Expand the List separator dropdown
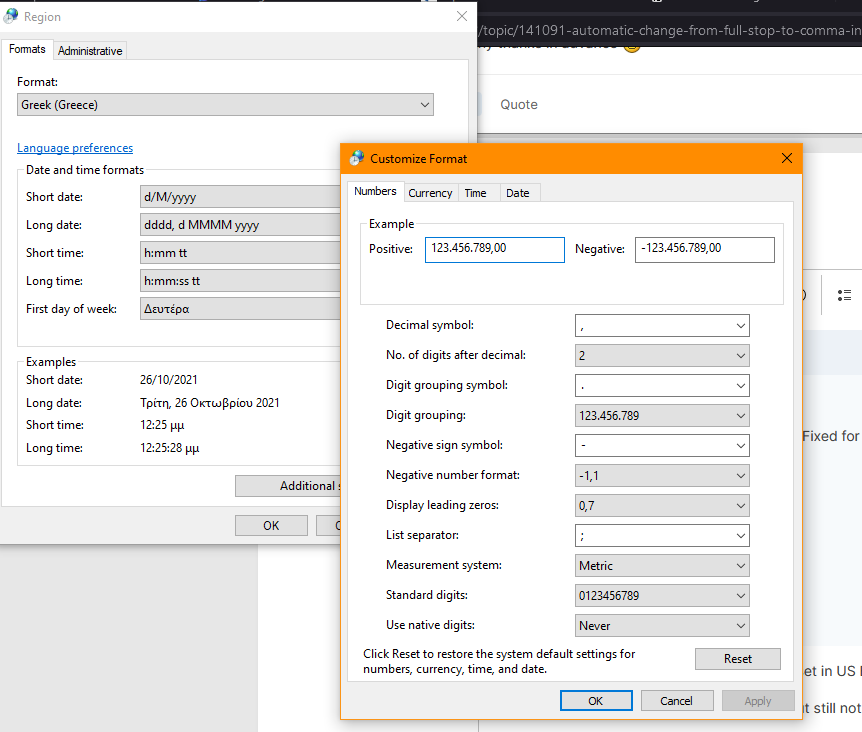This screenshot has width=862, height=732. [662, 535]
